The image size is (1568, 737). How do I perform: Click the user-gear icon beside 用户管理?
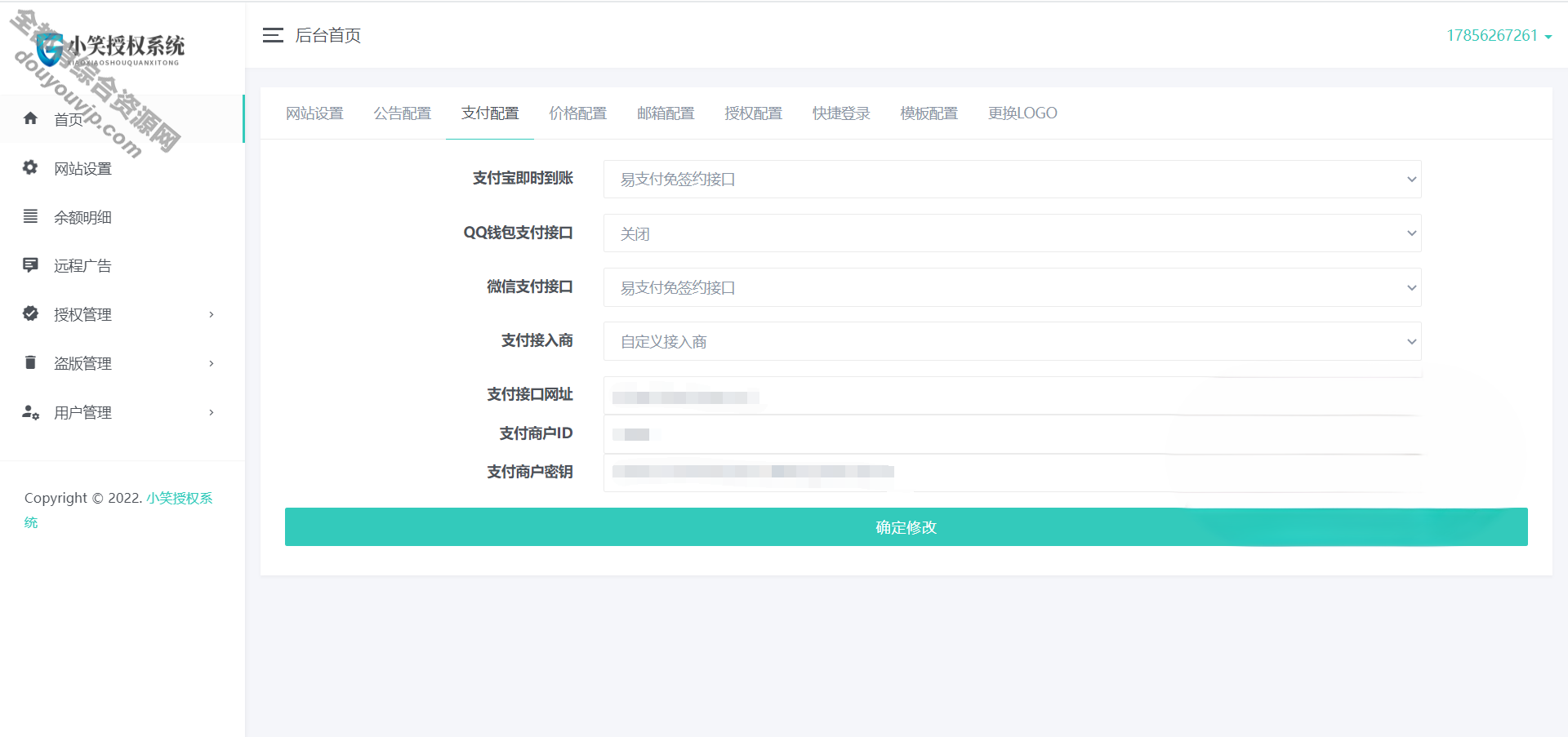[x=30, y=412]
